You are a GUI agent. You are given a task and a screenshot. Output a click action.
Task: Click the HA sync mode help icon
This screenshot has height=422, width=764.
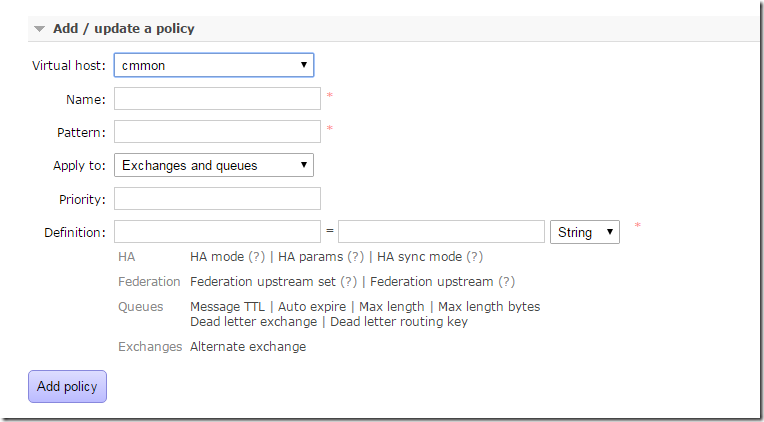click(x=474, y=257)
